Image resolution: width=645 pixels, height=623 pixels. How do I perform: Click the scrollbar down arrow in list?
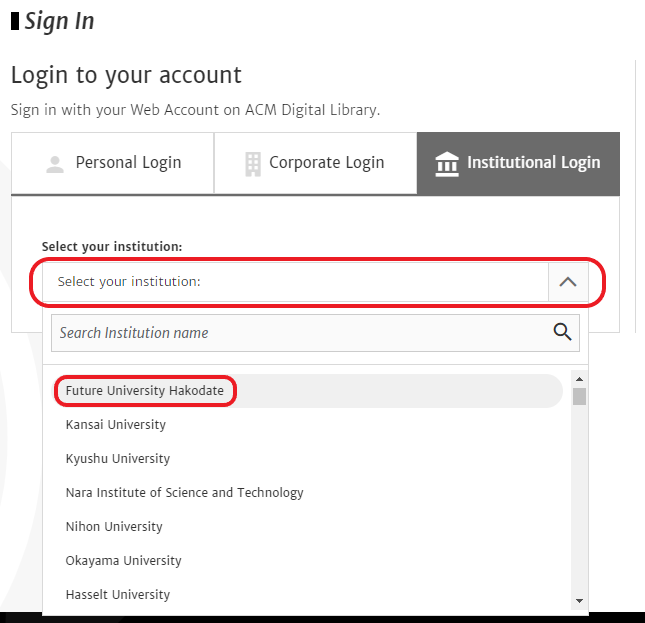pos(580,601)
